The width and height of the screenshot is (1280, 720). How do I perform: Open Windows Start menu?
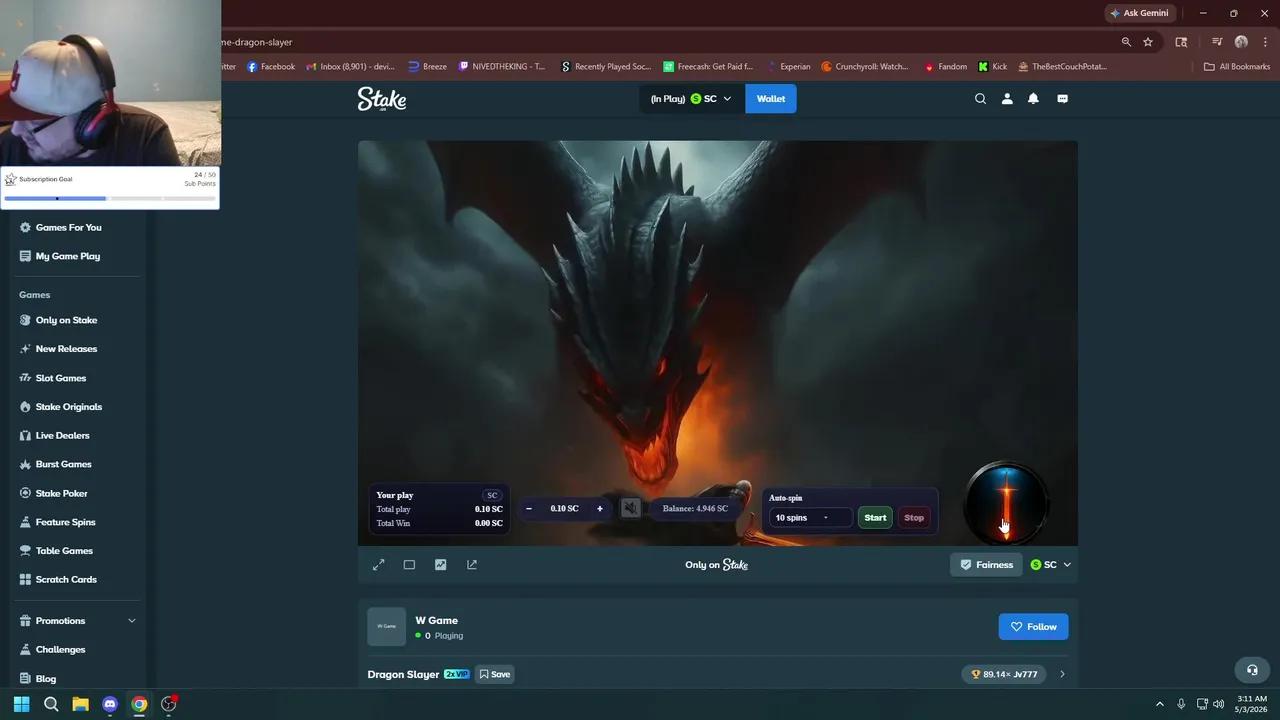coord(21,704)
